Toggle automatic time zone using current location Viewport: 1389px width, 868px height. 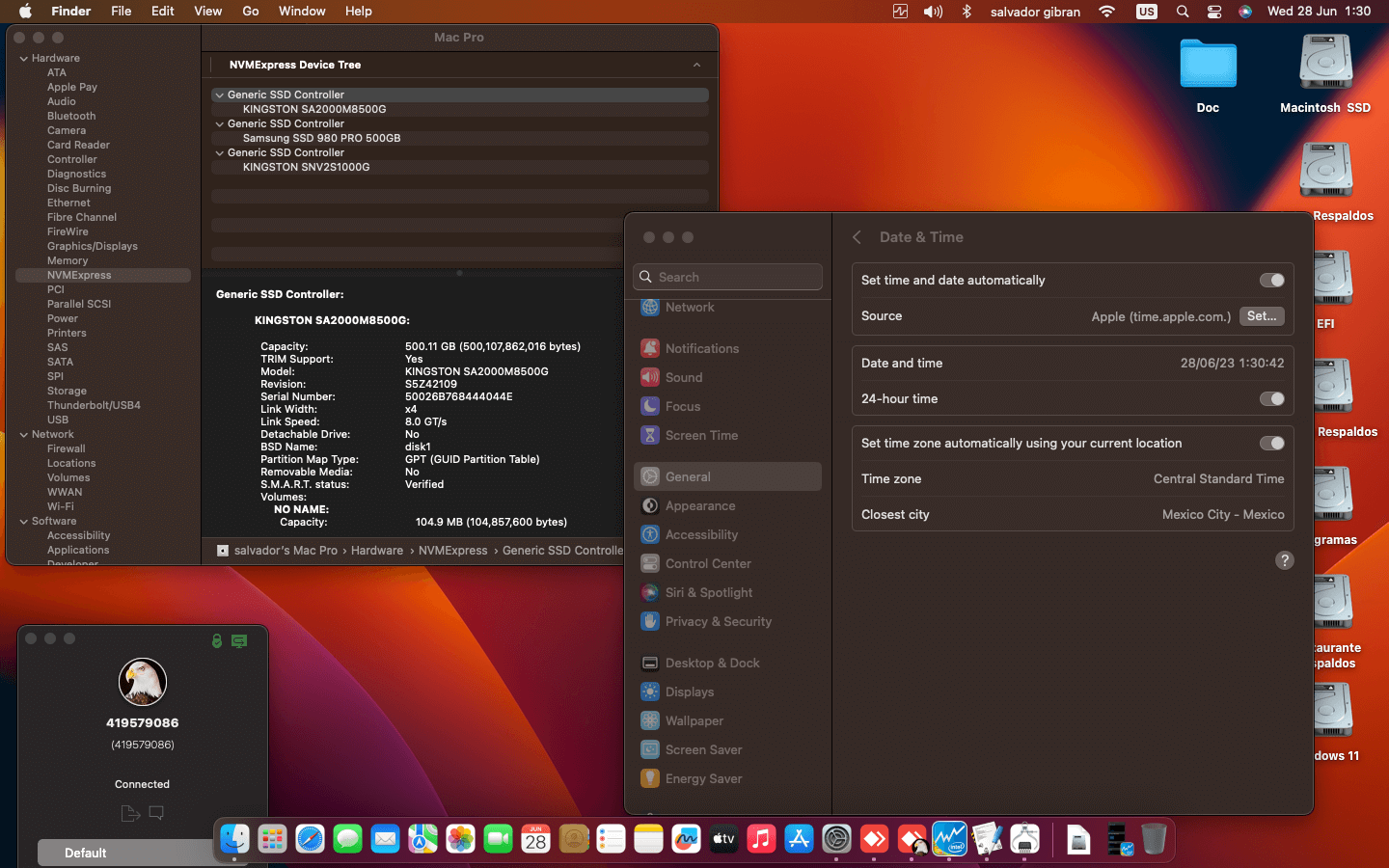[x=1271, y=443]
